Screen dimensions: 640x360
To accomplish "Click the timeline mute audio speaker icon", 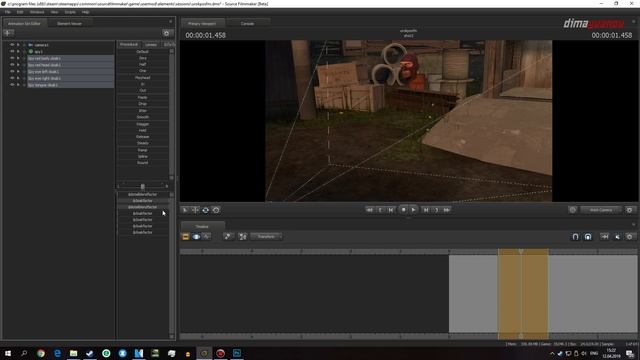I will coord(617,237).
